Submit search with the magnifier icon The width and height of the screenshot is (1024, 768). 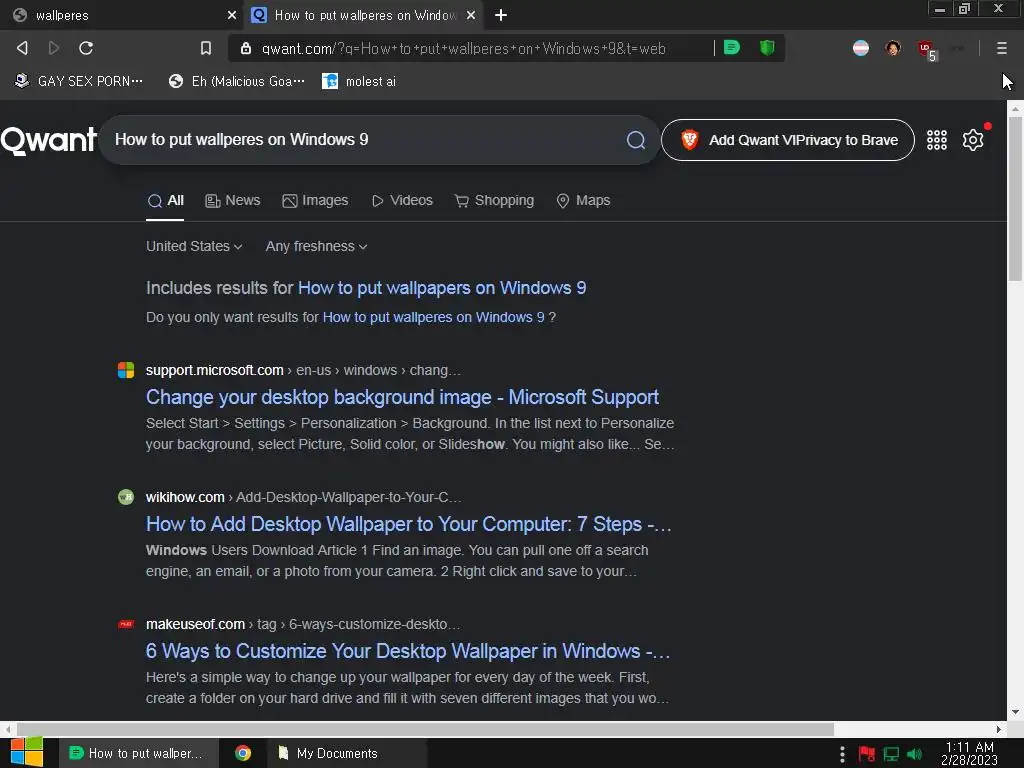coord(635,140)
